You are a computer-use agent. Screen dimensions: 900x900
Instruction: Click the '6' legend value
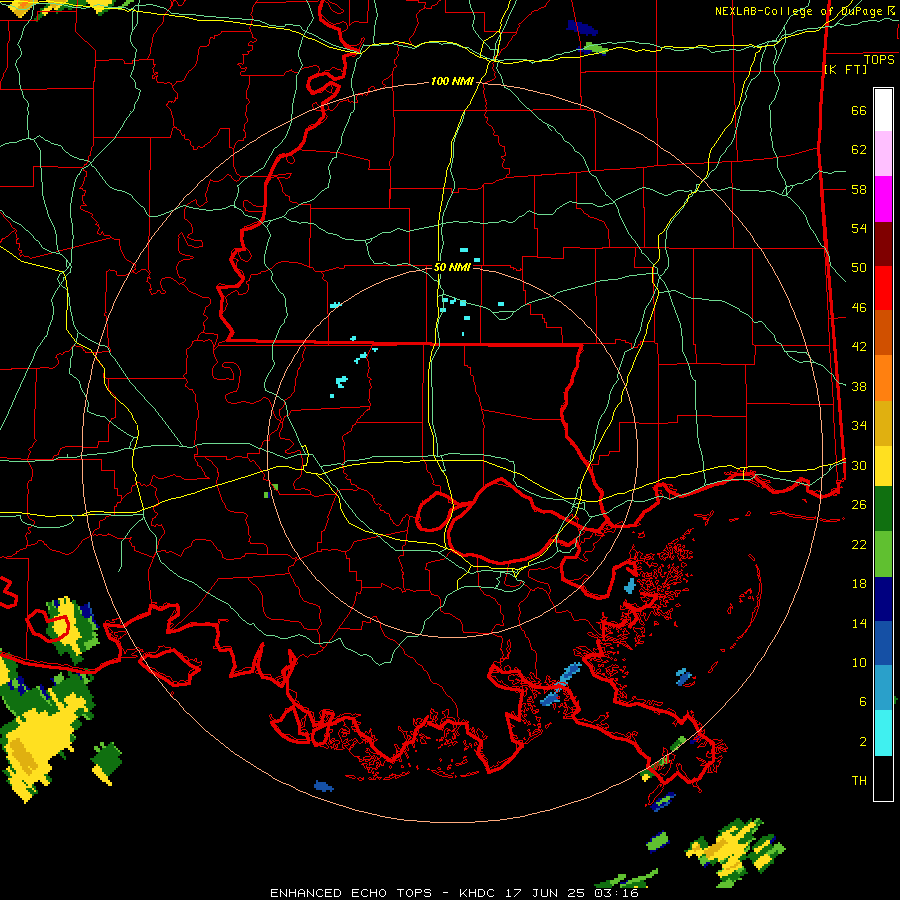pos(862,702)
